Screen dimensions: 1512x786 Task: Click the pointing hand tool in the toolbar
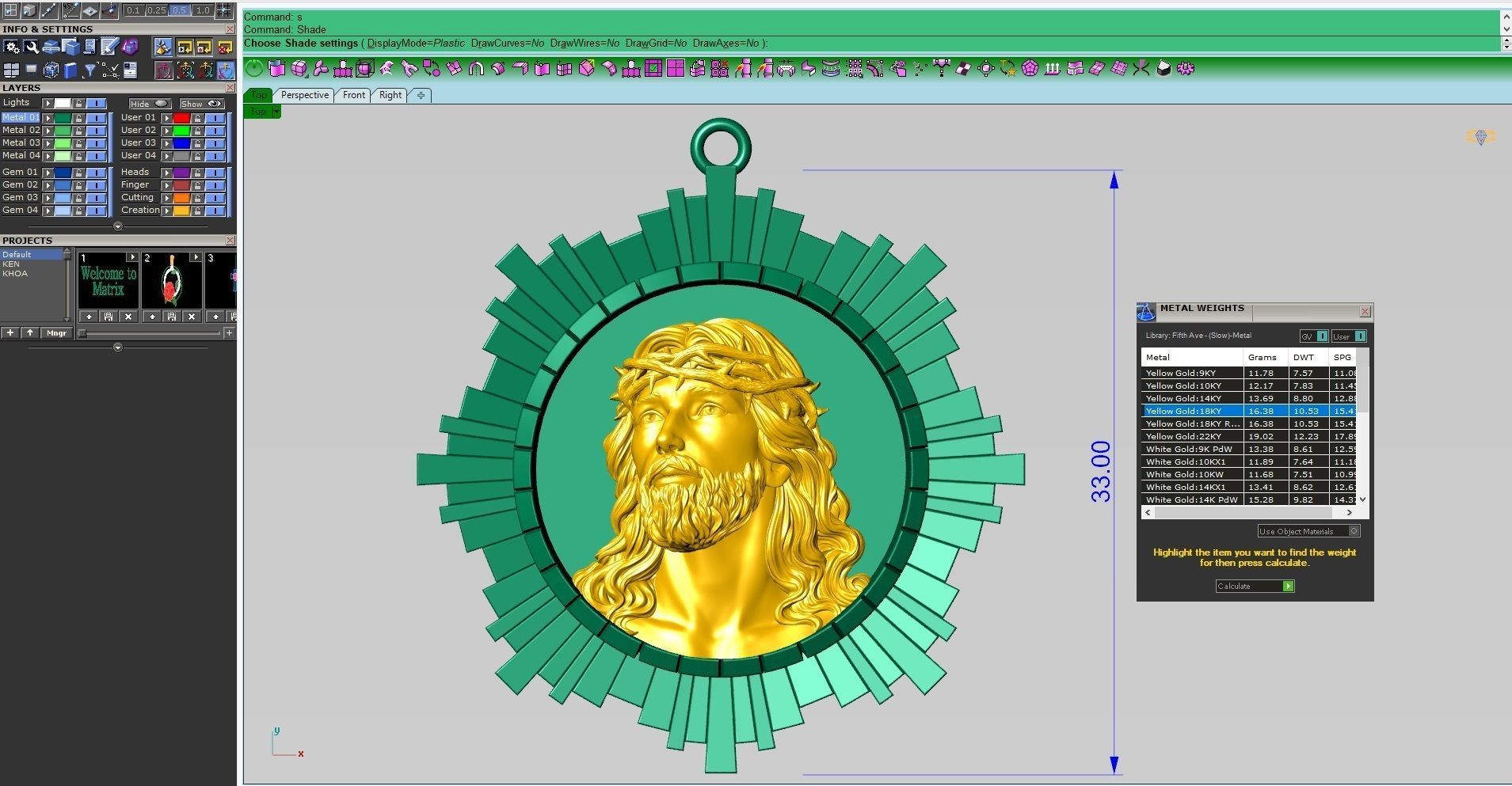point(897,68)
